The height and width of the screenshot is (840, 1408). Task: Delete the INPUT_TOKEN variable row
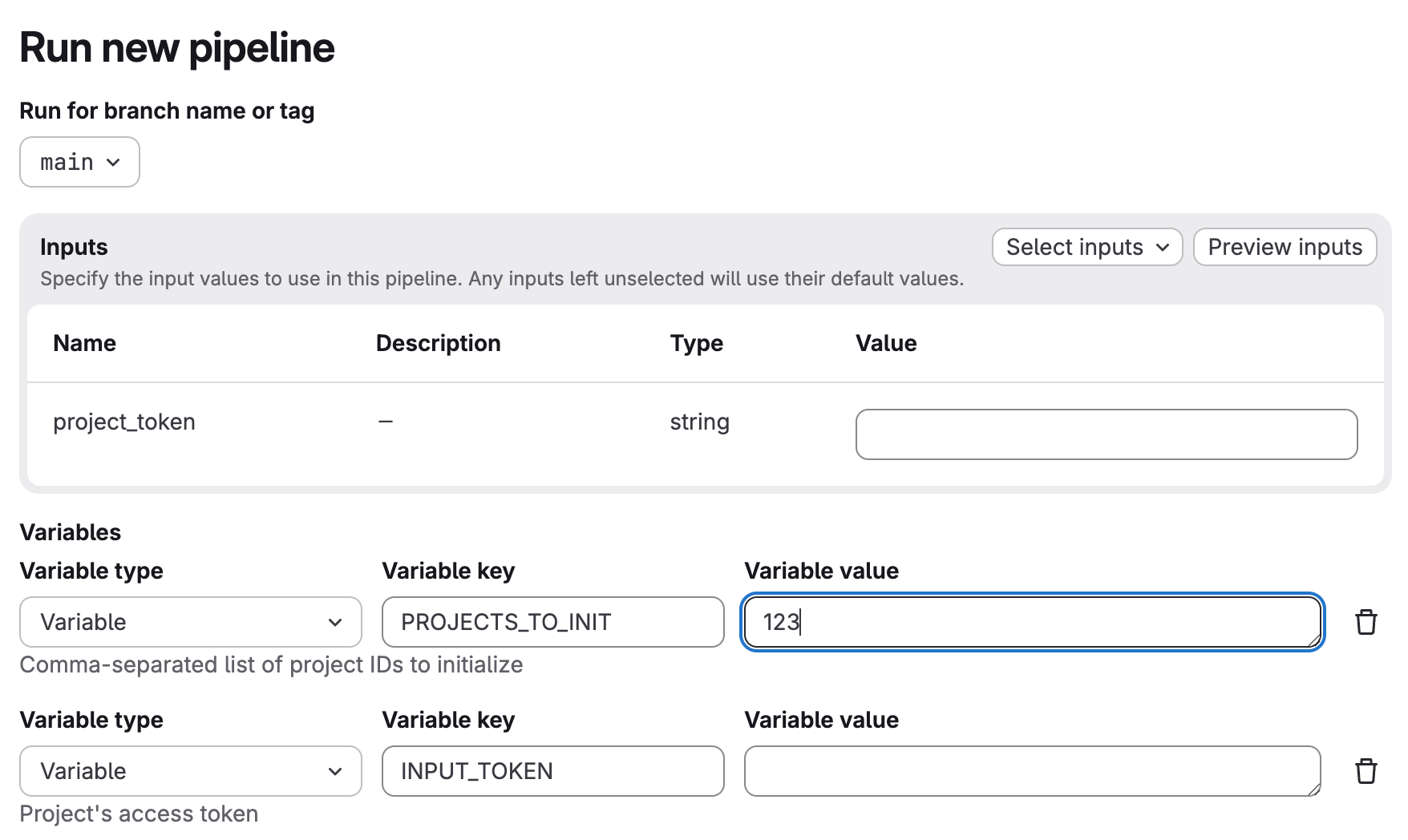pyautogui.click(x=1366, y=771)
